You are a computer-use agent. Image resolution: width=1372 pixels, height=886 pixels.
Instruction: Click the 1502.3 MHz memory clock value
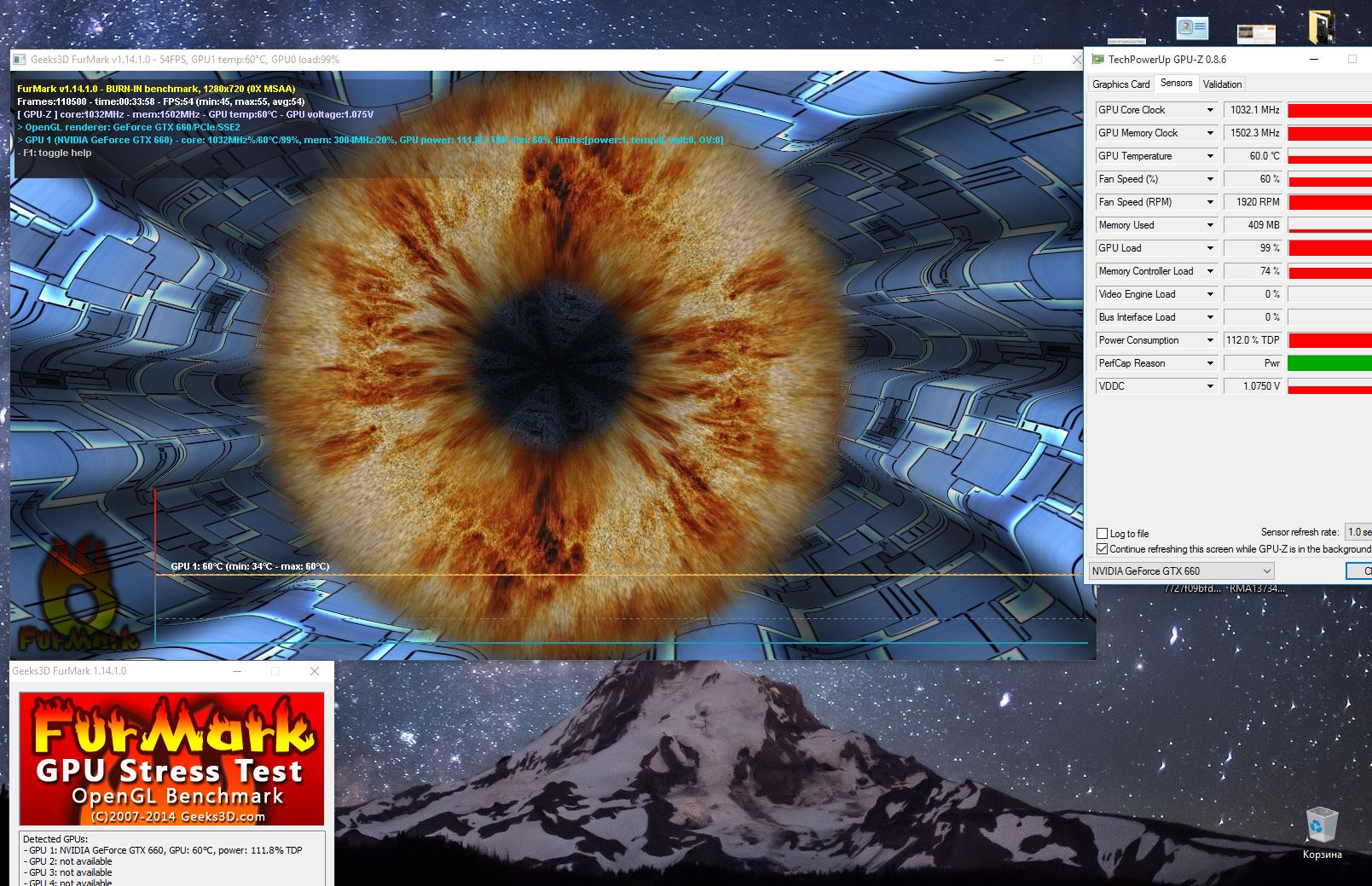point(1253,133)
